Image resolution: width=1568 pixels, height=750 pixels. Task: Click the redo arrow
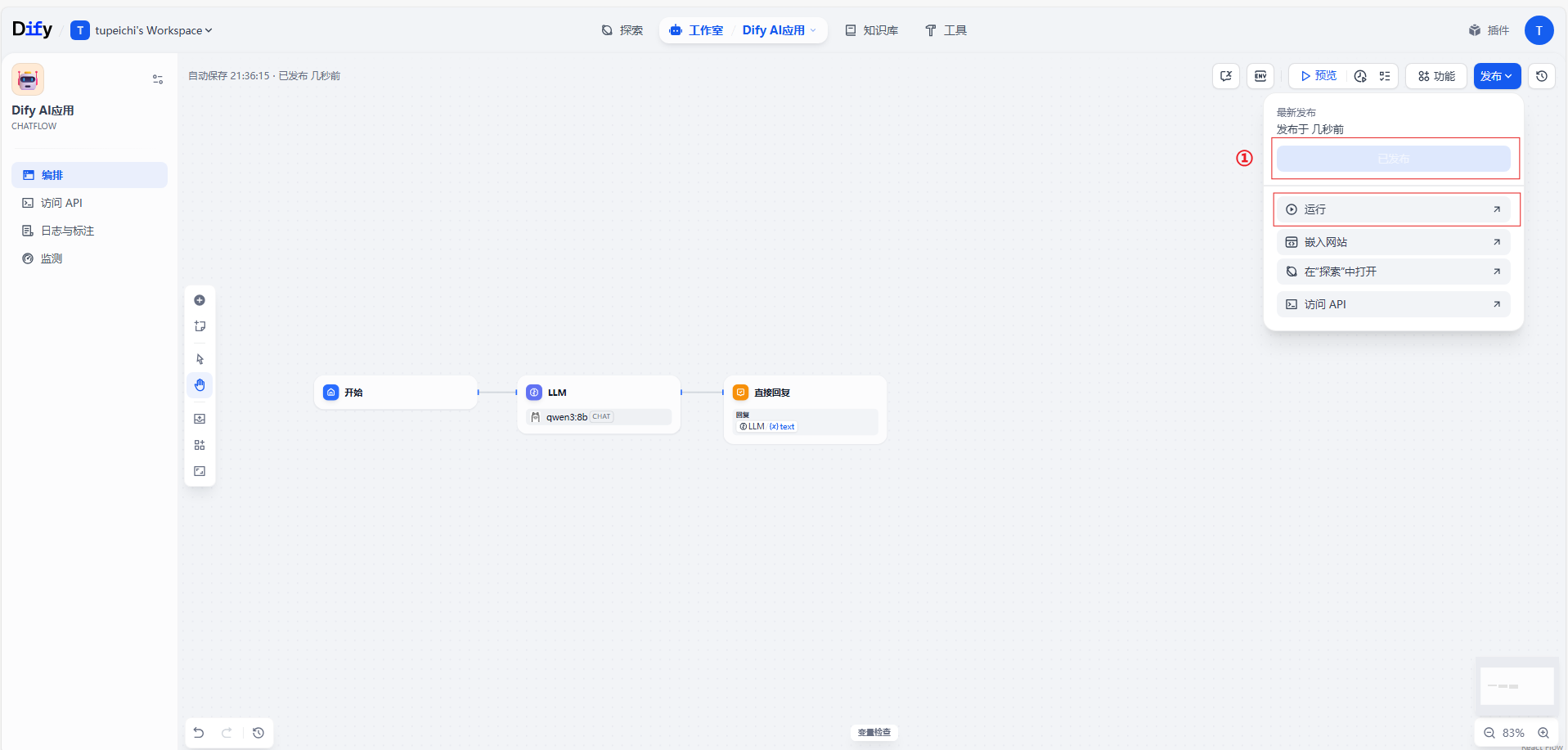(x=227, y=733)
